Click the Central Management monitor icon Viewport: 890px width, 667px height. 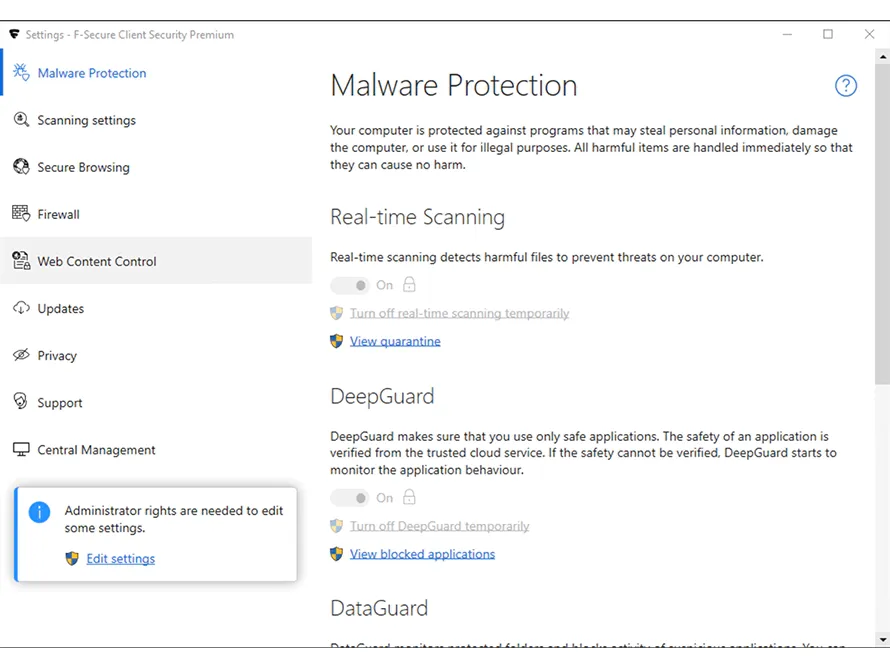click(21, 449)
